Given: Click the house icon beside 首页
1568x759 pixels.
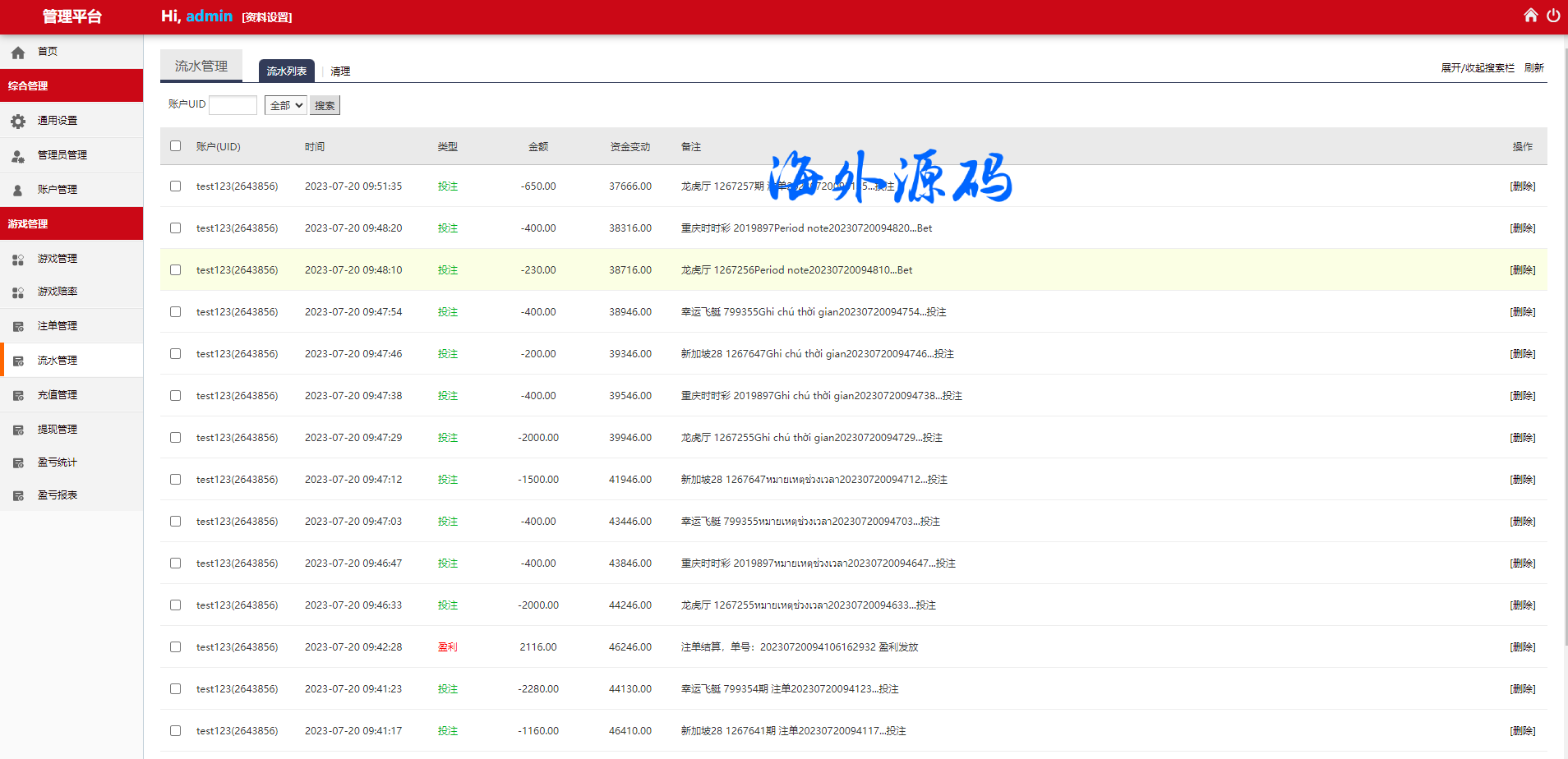Looking at the screenshot, I should pyautogui.click(x=18, y=53).
